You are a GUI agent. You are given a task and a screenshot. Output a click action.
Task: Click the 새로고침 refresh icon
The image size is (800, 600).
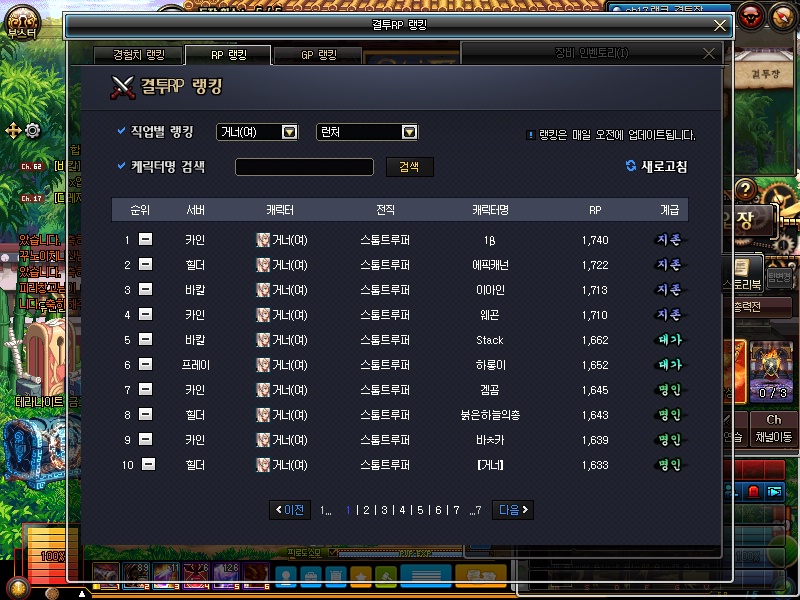(631, 166)
